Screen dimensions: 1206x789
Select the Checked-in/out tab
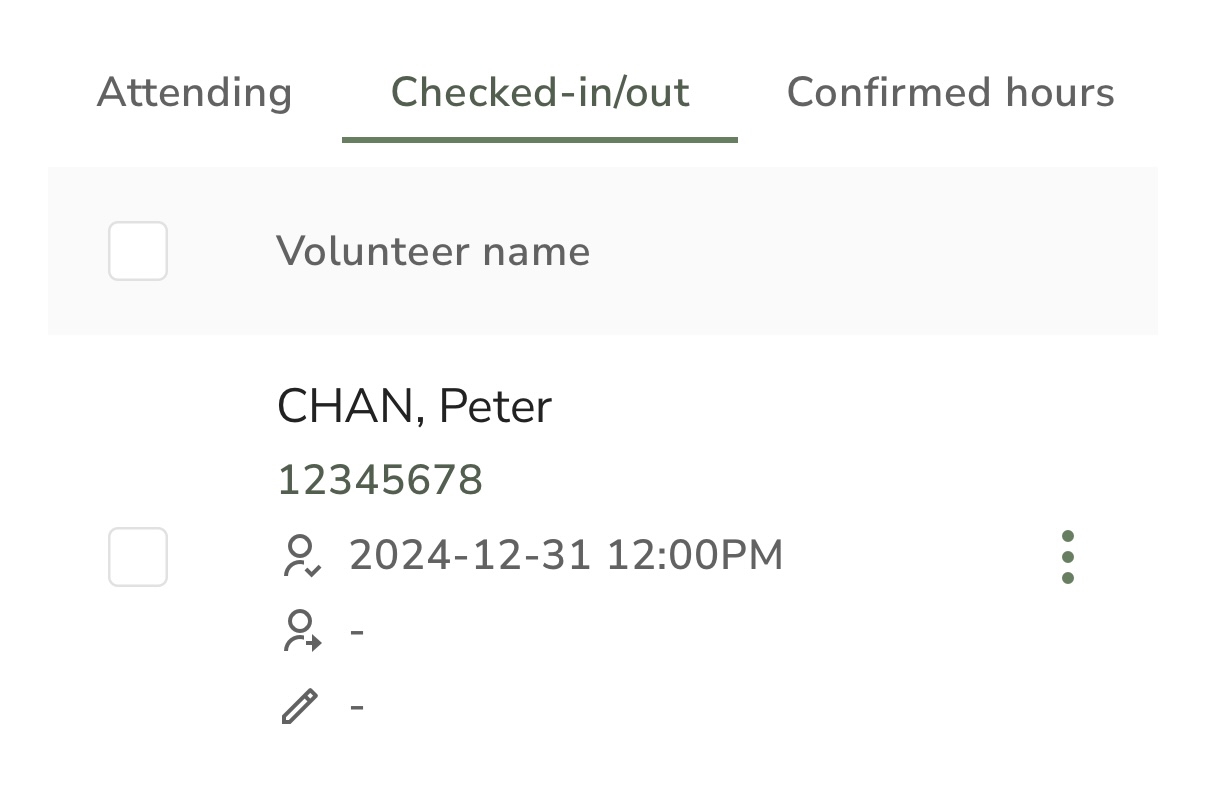[540, 93]
